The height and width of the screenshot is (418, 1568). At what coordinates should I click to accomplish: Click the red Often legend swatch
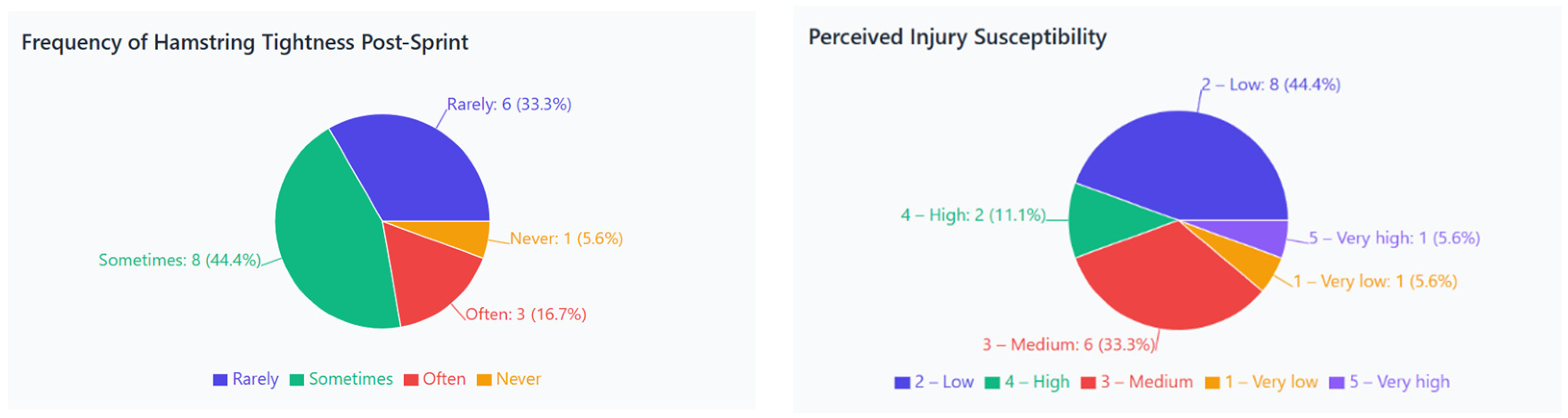tap(411, 380)
